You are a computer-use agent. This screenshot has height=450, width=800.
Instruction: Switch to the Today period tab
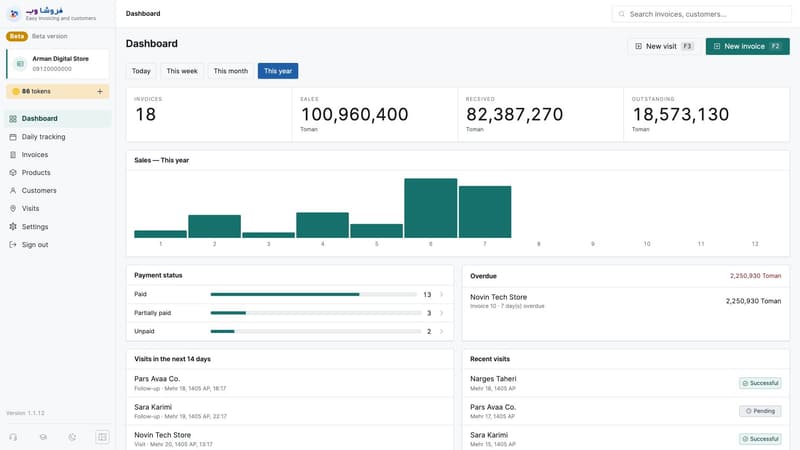(x=141, y=71)
